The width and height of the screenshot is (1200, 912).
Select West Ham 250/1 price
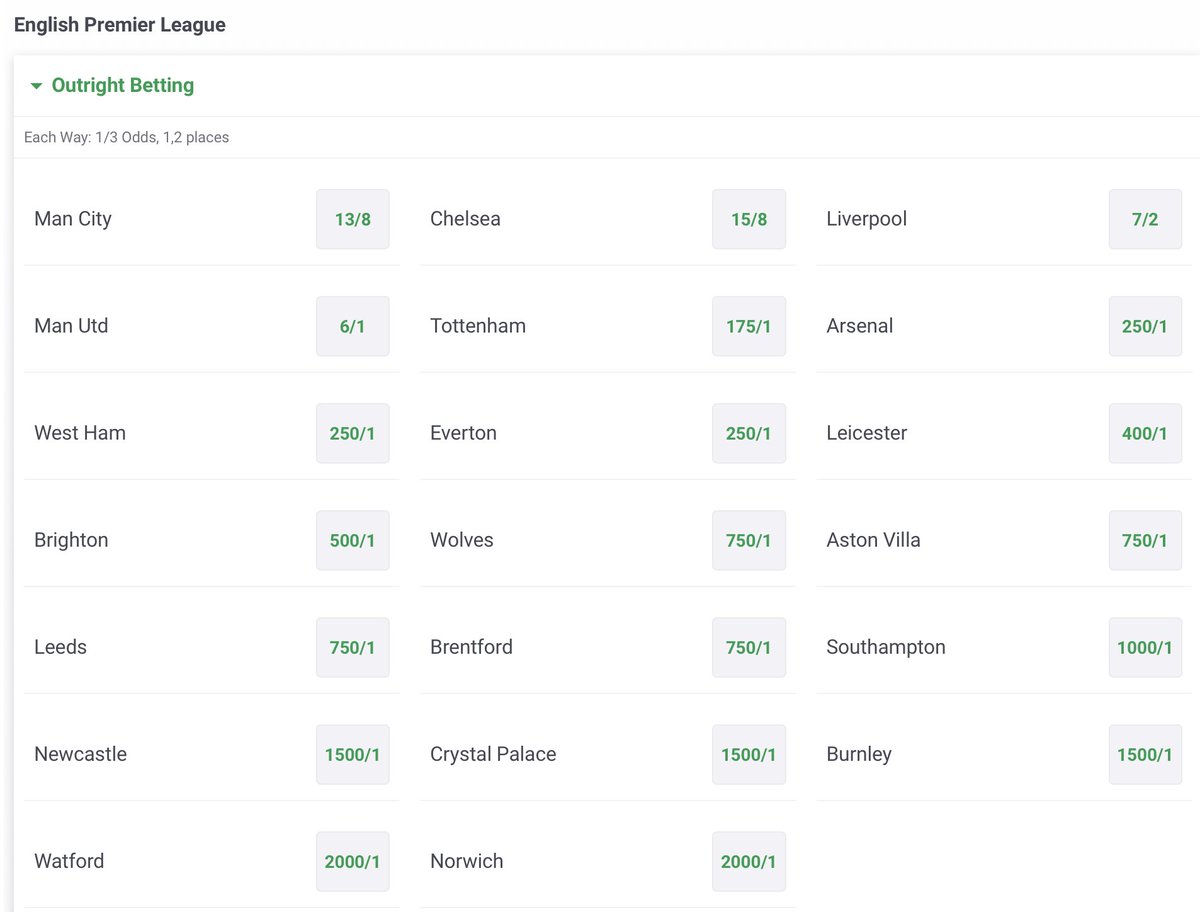(352, 433)
